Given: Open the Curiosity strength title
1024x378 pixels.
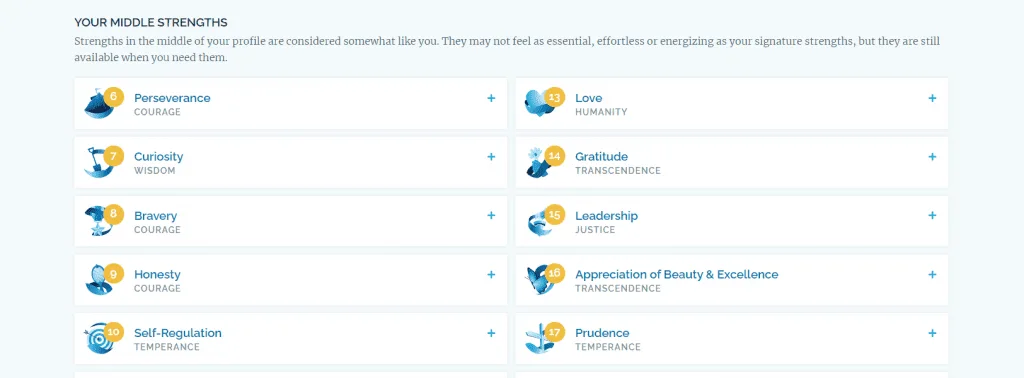Looking at the screenshot, I should tap(159, 157).
